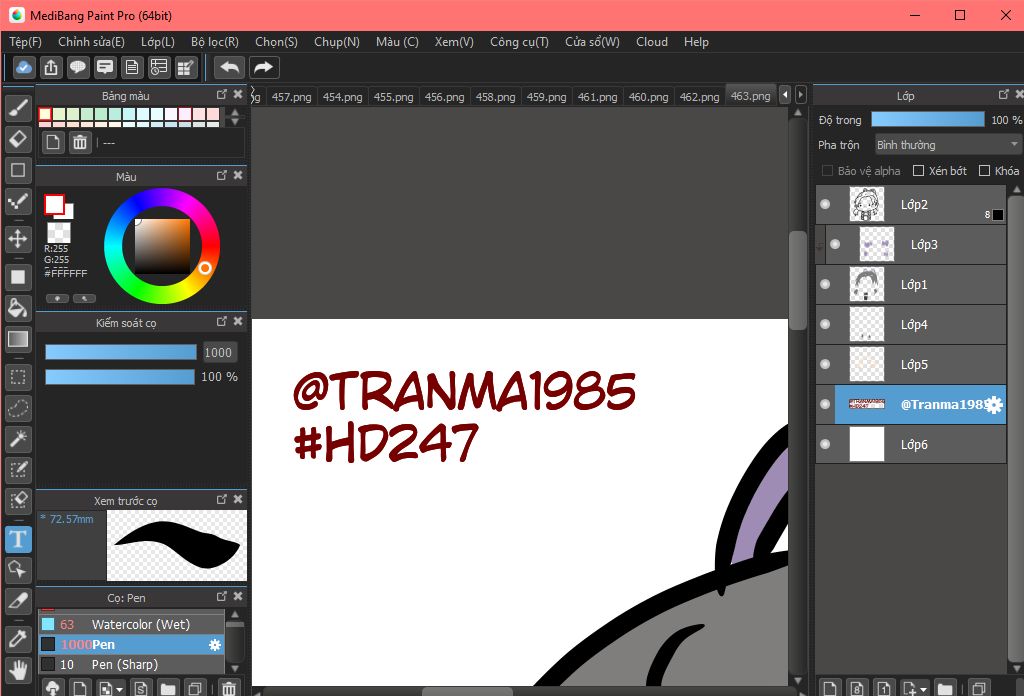Click the export/share toolbar icon
The image size is (1024, 696).
coord(51,67)
